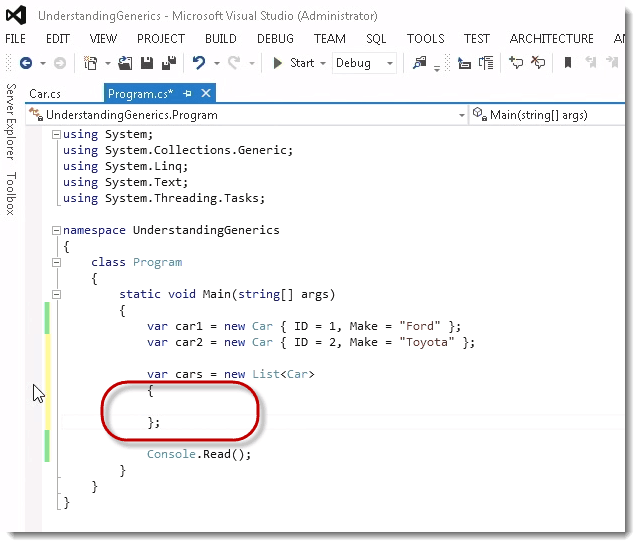Click the Toggle Bookmark toolbar icon
The height and width of the screenshot is (547, 640).
coord(568,63)
